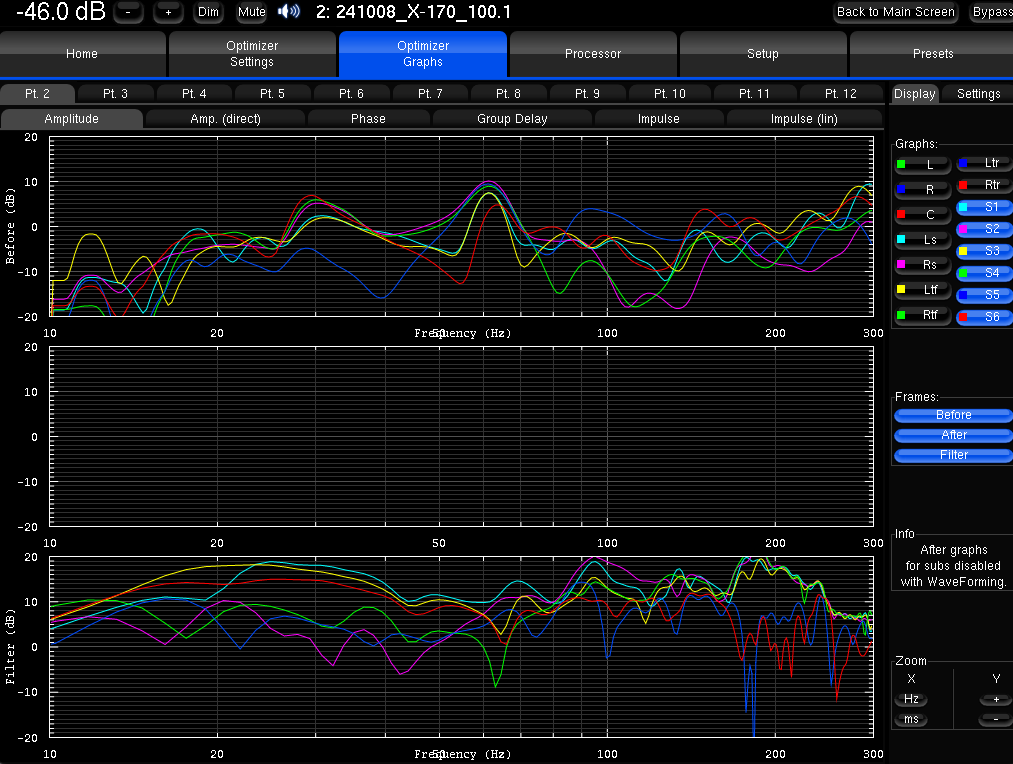Select measurement point Pt. 7
The height and width of the screenshot is (764, 1013).
[430, 93]
